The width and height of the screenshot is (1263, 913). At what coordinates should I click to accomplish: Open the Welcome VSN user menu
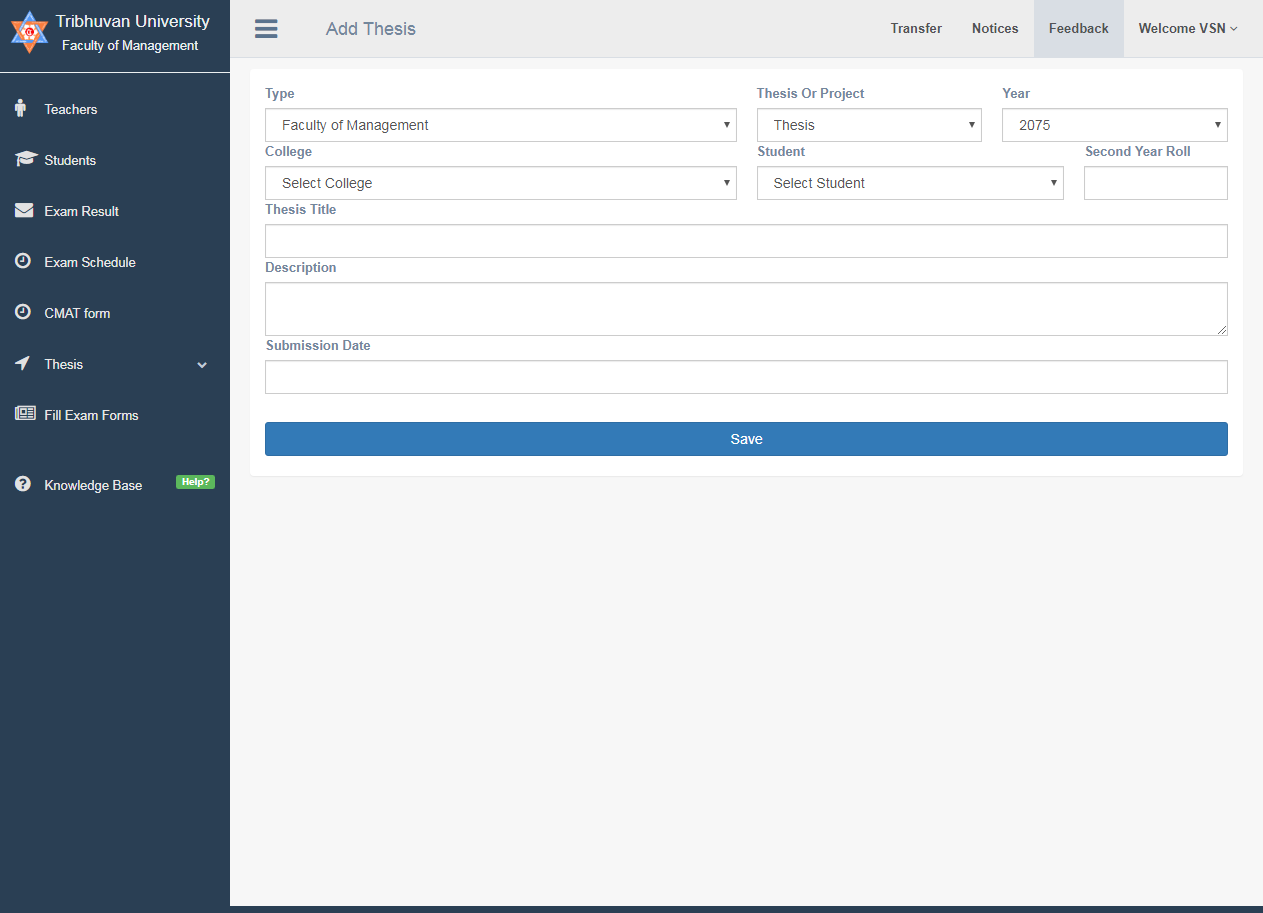coord(1187,29)
